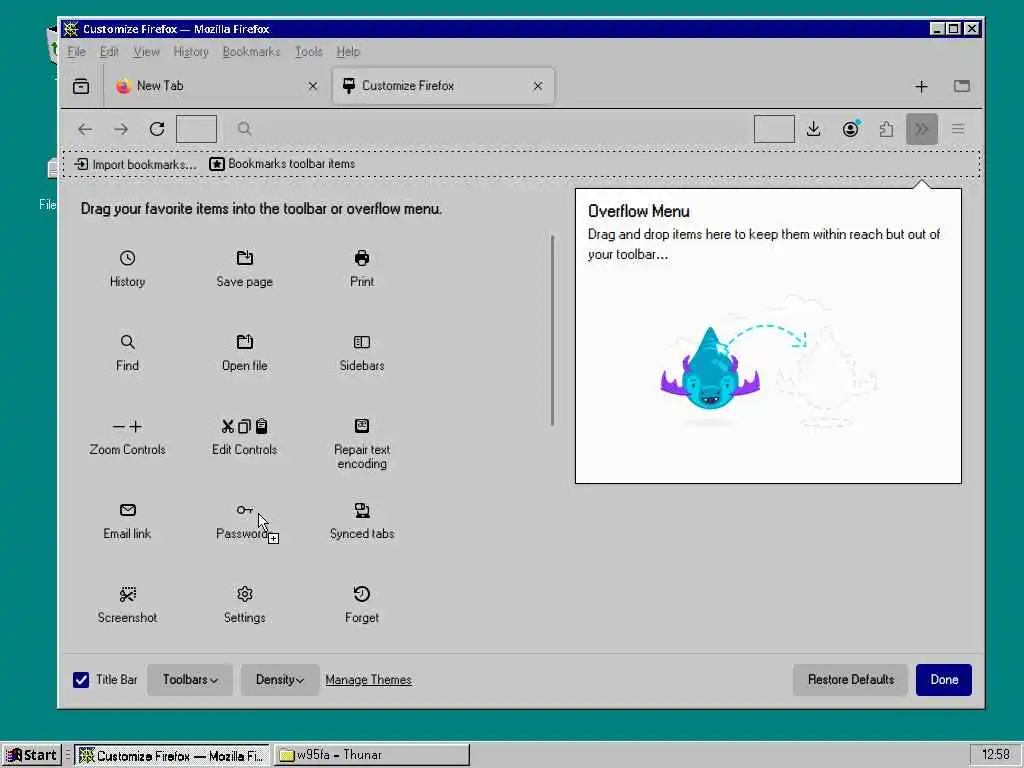Click the Firefox account avatar icon
Image resolution: width=1024 pixels, height=768 pixels.
point(850,129)
